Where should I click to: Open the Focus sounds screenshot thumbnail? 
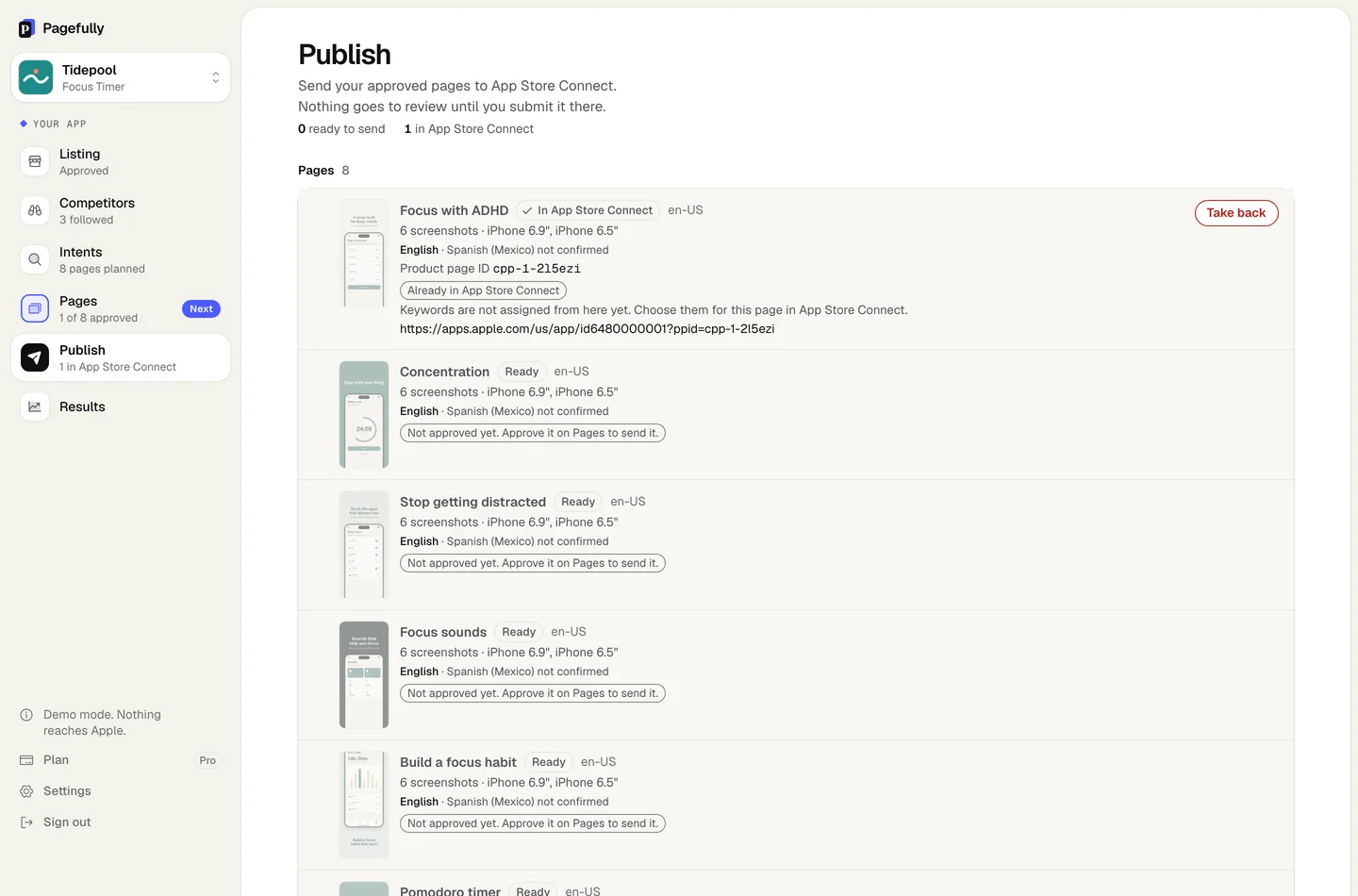(x=364, y=675)
